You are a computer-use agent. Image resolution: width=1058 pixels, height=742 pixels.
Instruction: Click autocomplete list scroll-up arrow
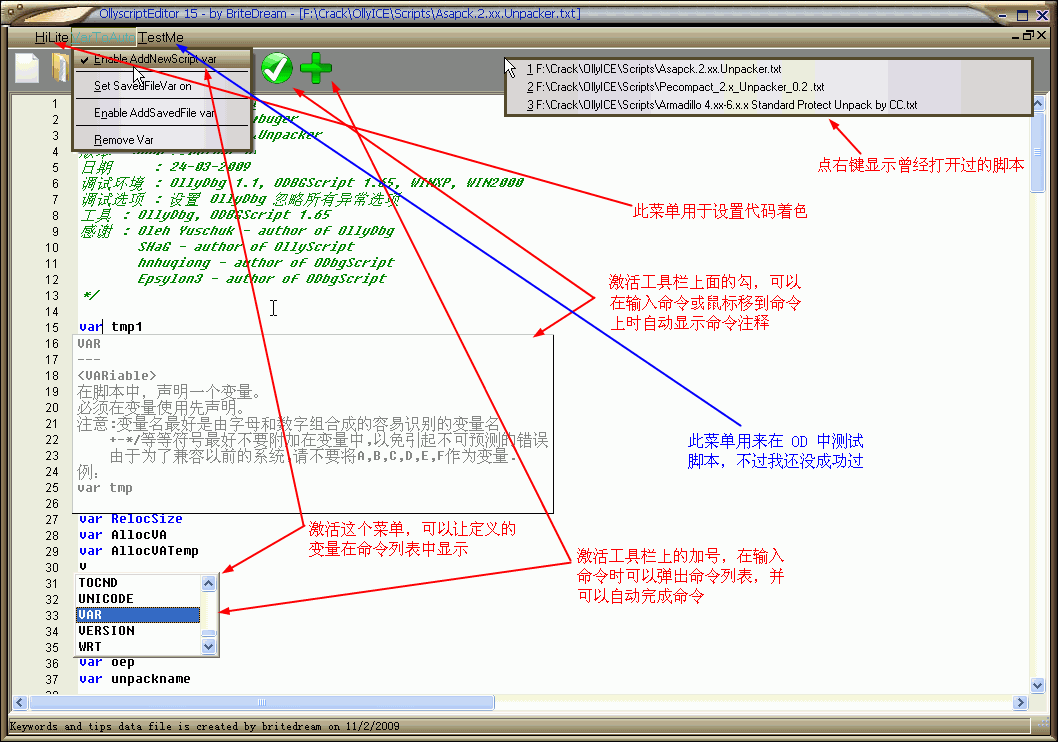208,583
